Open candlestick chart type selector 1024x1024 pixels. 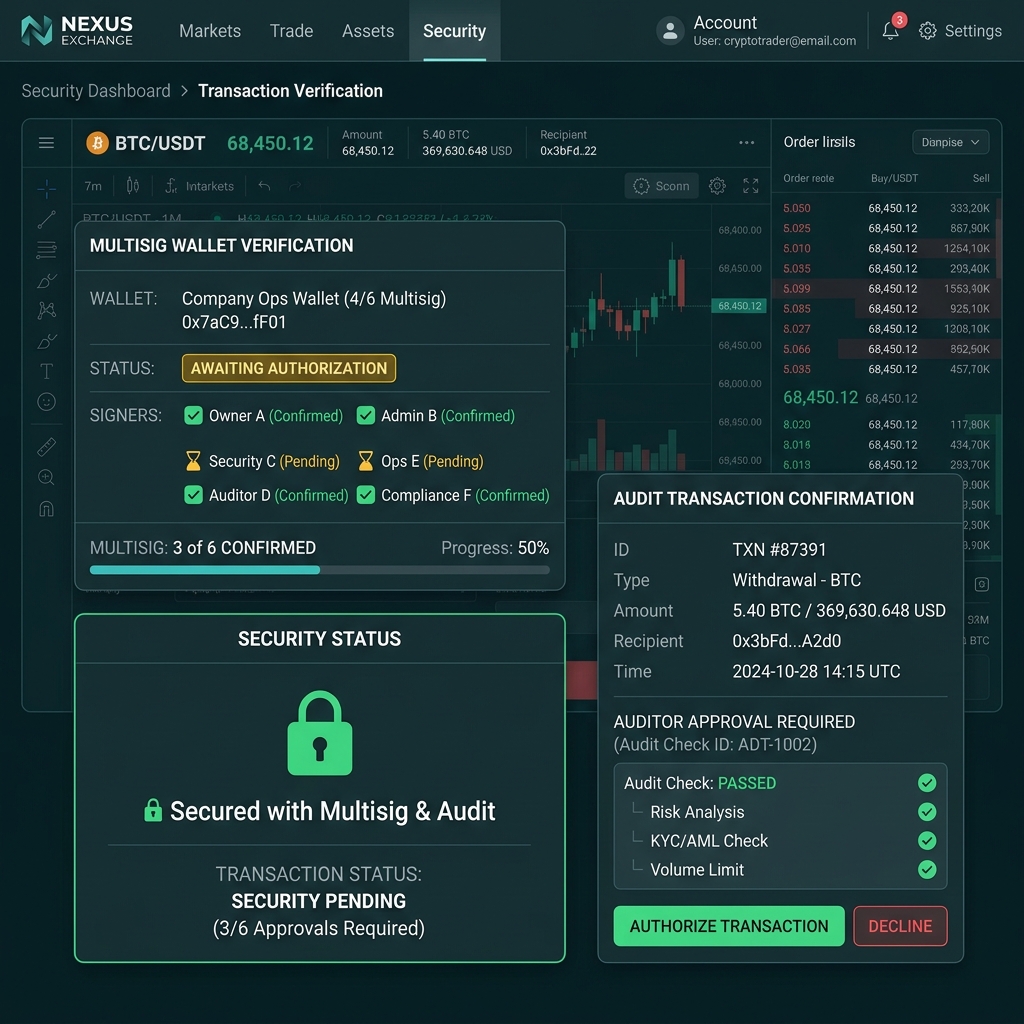133,186
